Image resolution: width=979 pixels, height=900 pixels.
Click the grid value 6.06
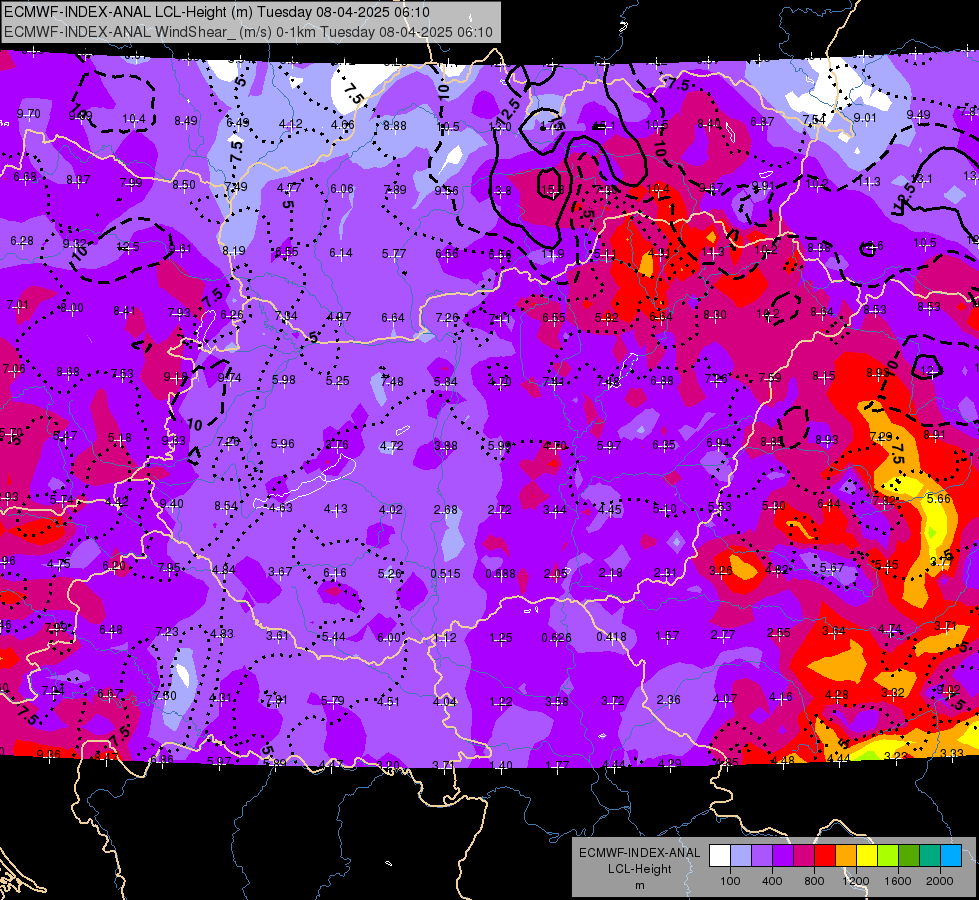click(x=342, y=189)
